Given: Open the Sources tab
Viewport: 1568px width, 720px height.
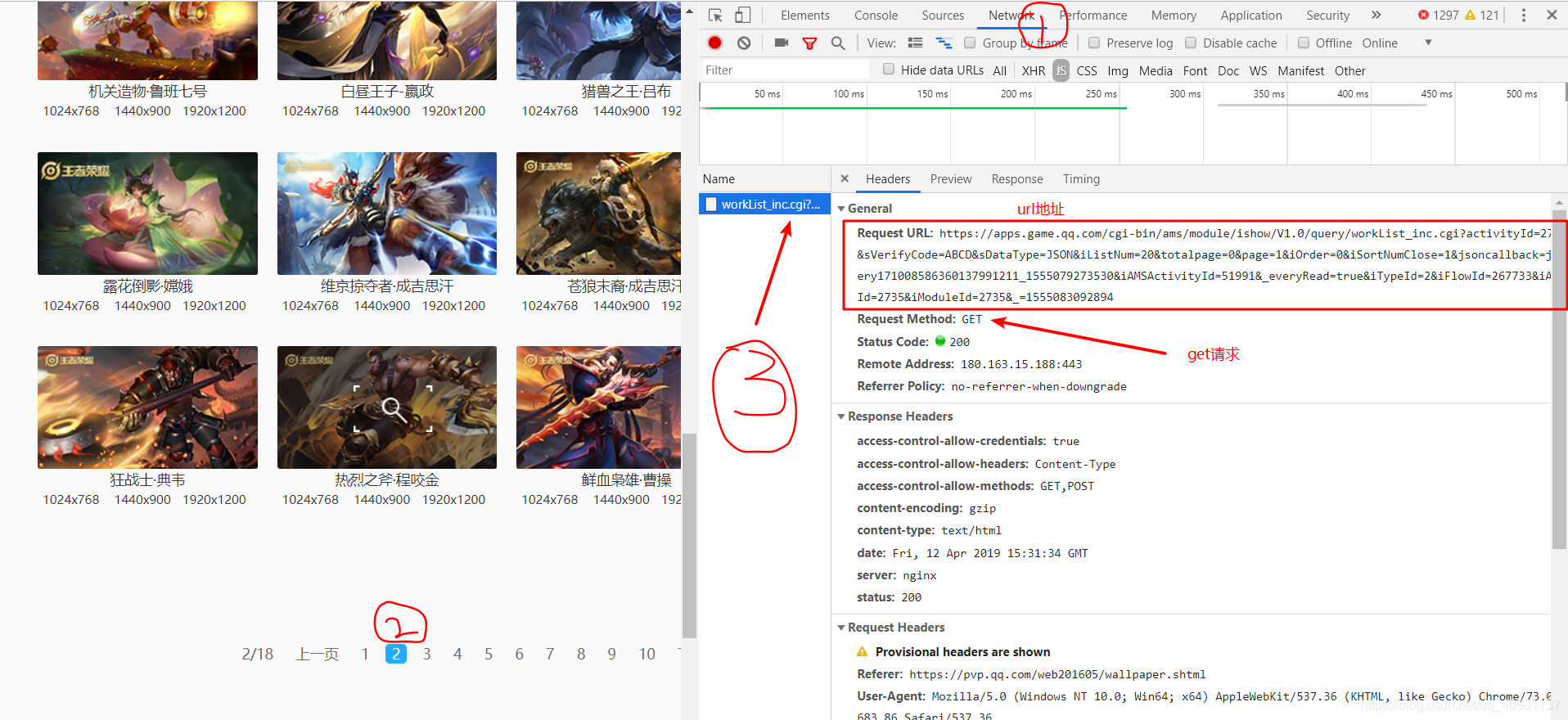Looking at the screenshot, I should click(x=943, y=16).
